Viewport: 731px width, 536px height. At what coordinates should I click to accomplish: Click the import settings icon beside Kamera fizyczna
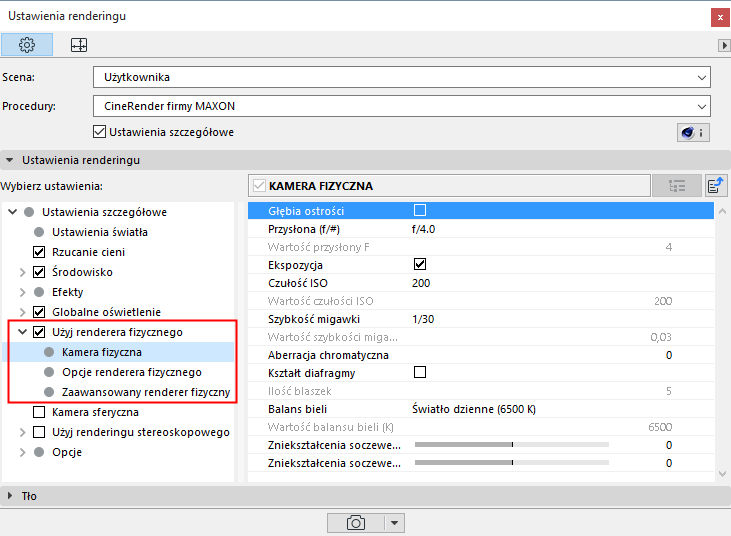pos(716,186)
